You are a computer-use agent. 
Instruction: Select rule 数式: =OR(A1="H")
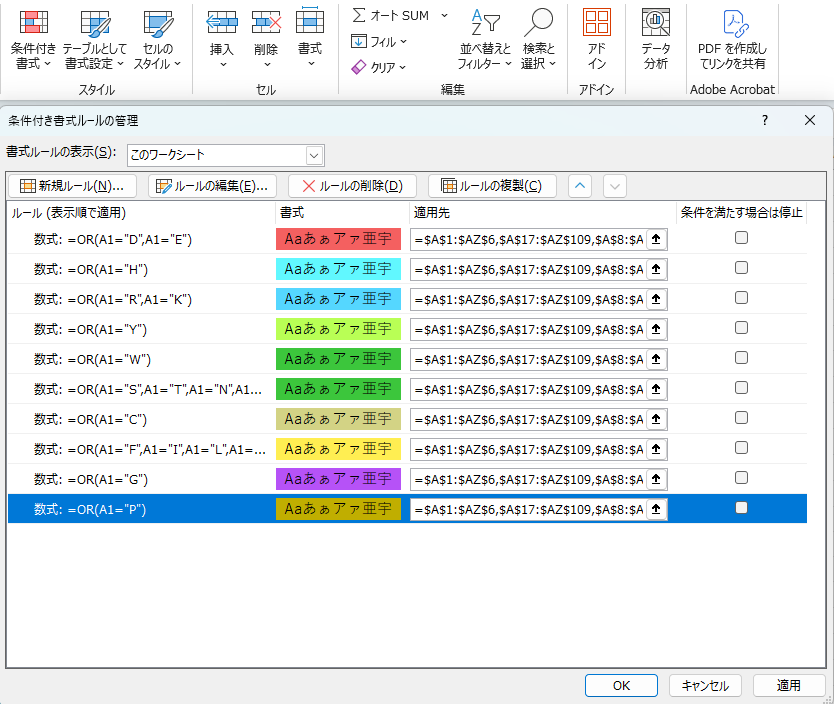(x=91, y=270)
